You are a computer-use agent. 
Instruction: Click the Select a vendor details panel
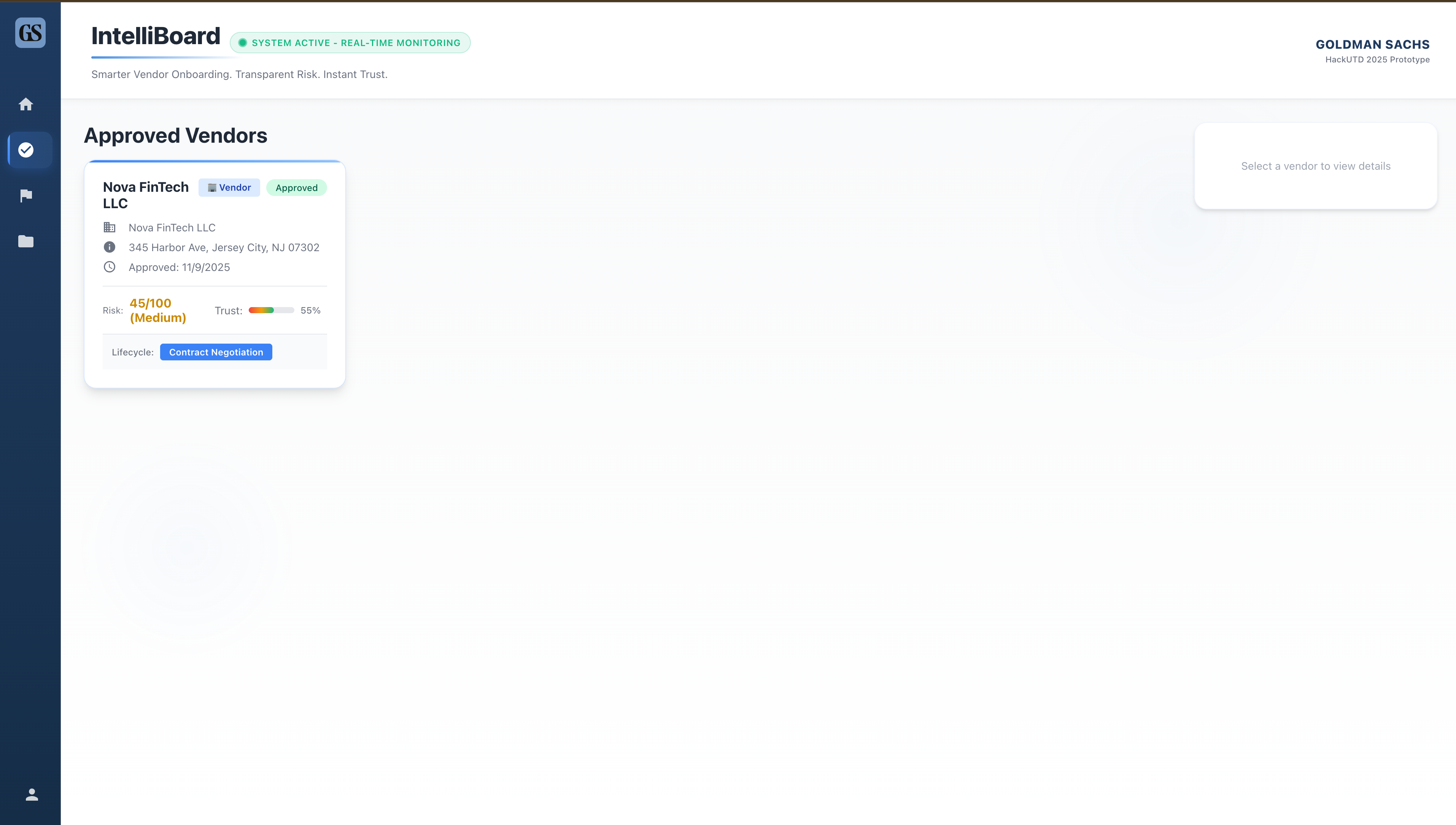click(1315, 166)
